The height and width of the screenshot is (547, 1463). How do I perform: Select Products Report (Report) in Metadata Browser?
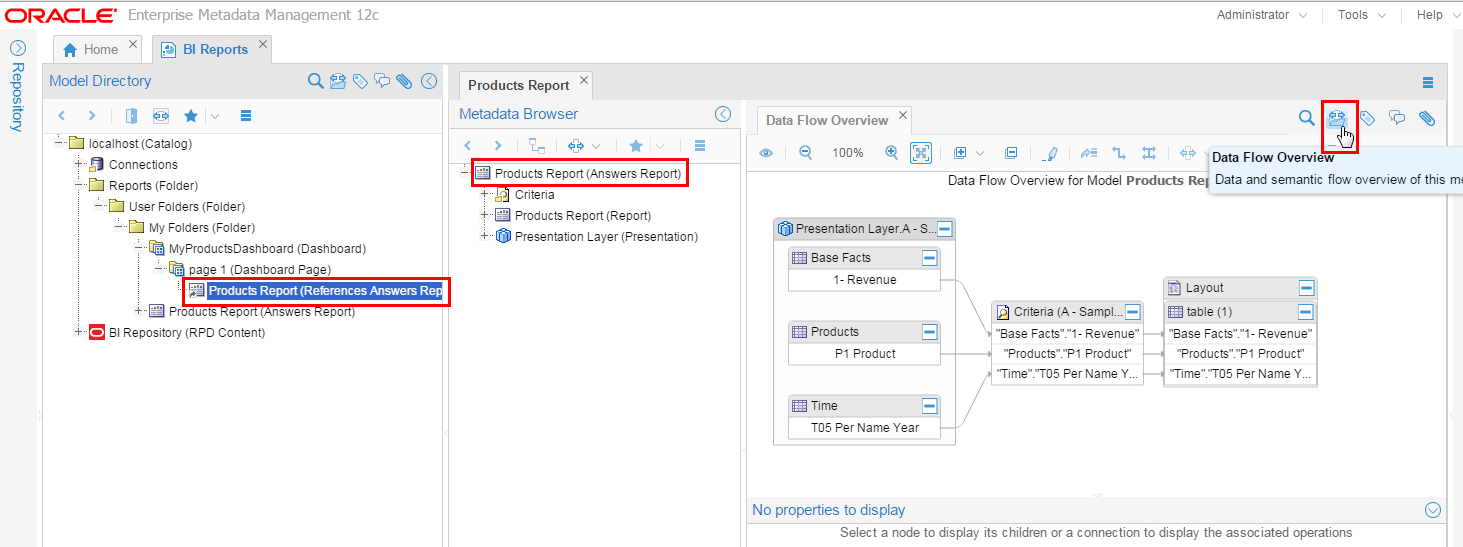click(583, 216)
